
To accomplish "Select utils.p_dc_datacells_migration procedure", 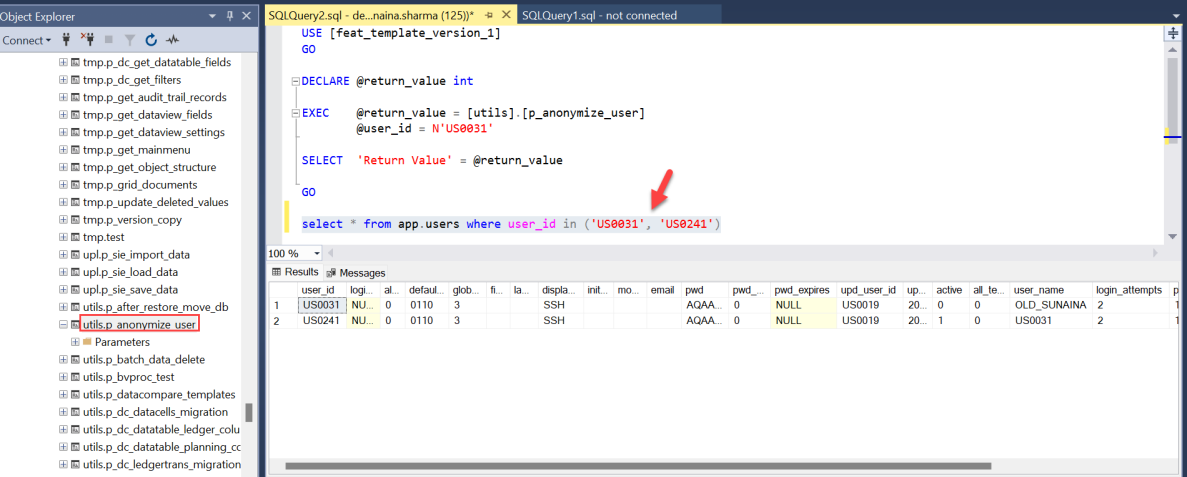I will [155, 412].
